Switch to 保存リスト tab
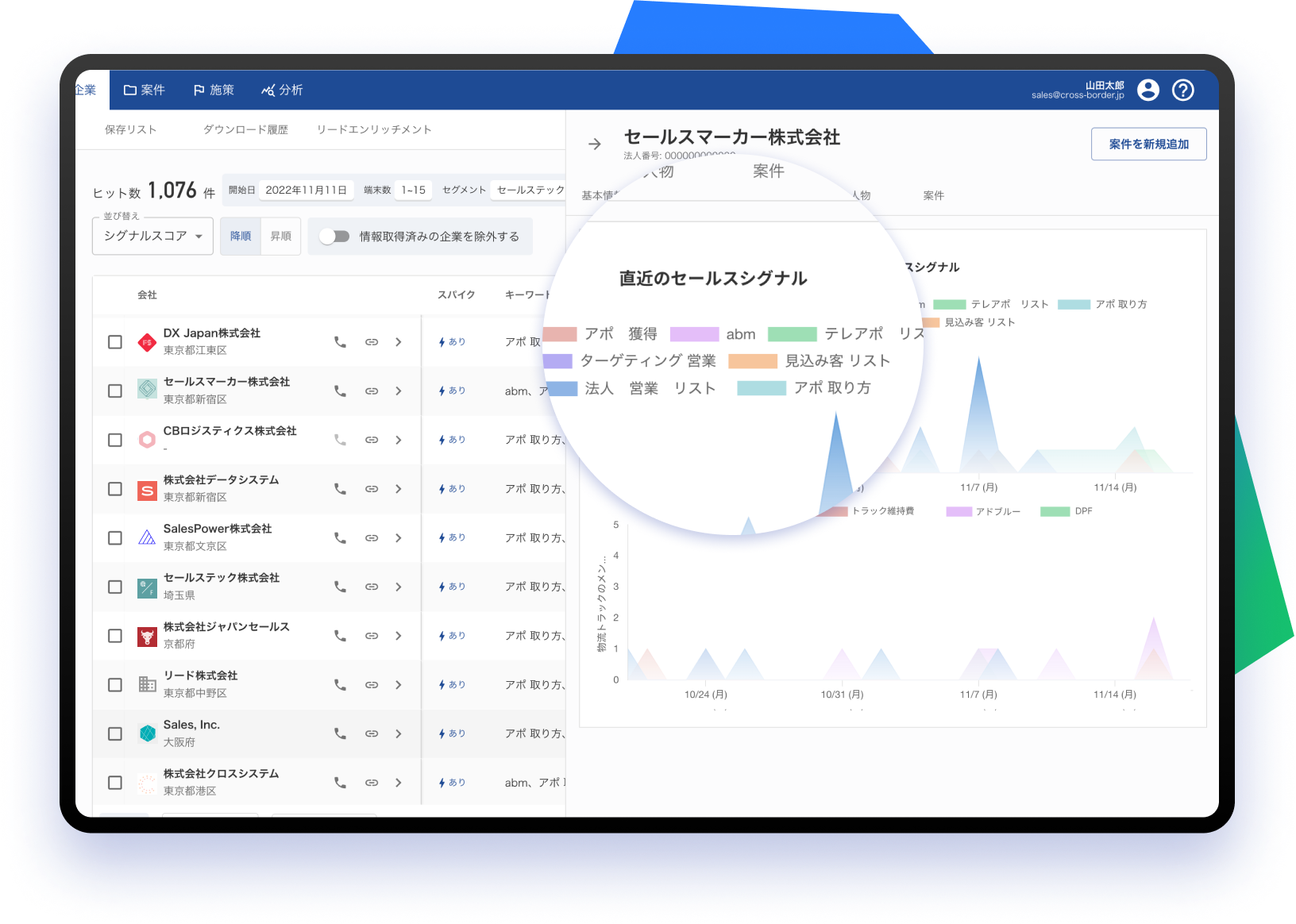The width and height of the screenshot is (1296, 924). coord(131,129)
